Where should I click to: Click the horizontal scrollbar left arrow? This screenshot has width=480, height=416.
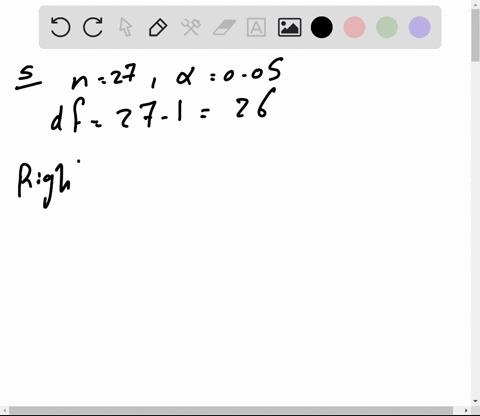click(4, 410)
